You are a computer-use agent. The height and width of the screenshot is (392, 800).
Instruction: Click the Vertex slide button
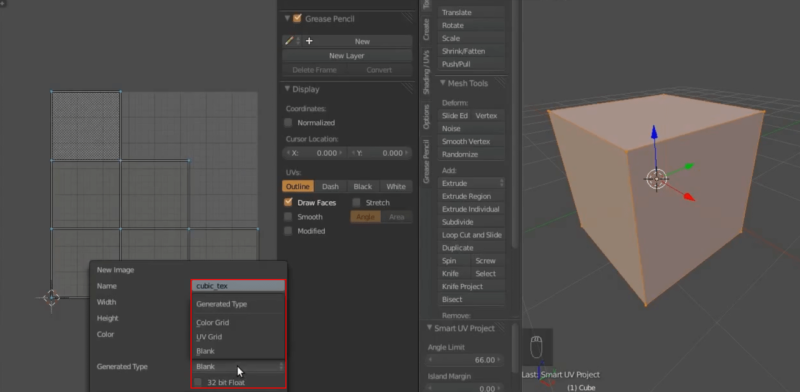click(488, 116)
